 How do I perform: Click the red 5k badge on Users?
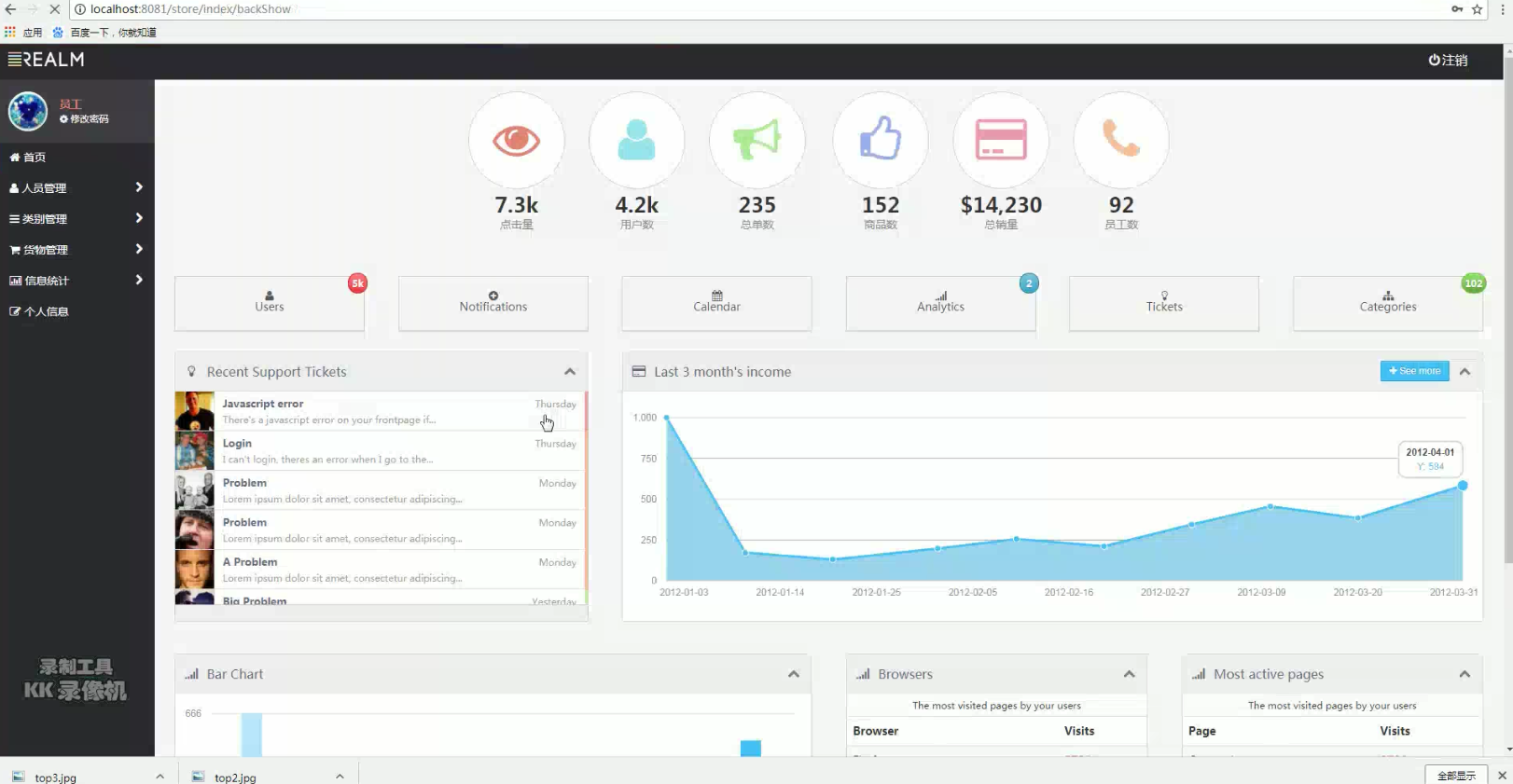pyautogui.click(x=357, y=283)
